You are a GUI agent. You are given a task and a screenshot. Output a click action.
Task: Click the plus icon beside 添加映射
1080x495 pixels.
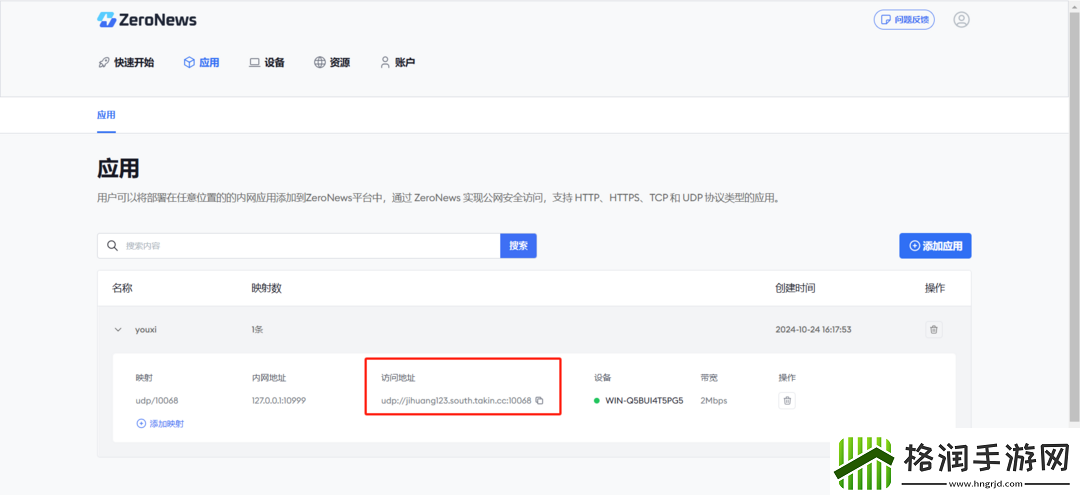[x=141, y=424]
